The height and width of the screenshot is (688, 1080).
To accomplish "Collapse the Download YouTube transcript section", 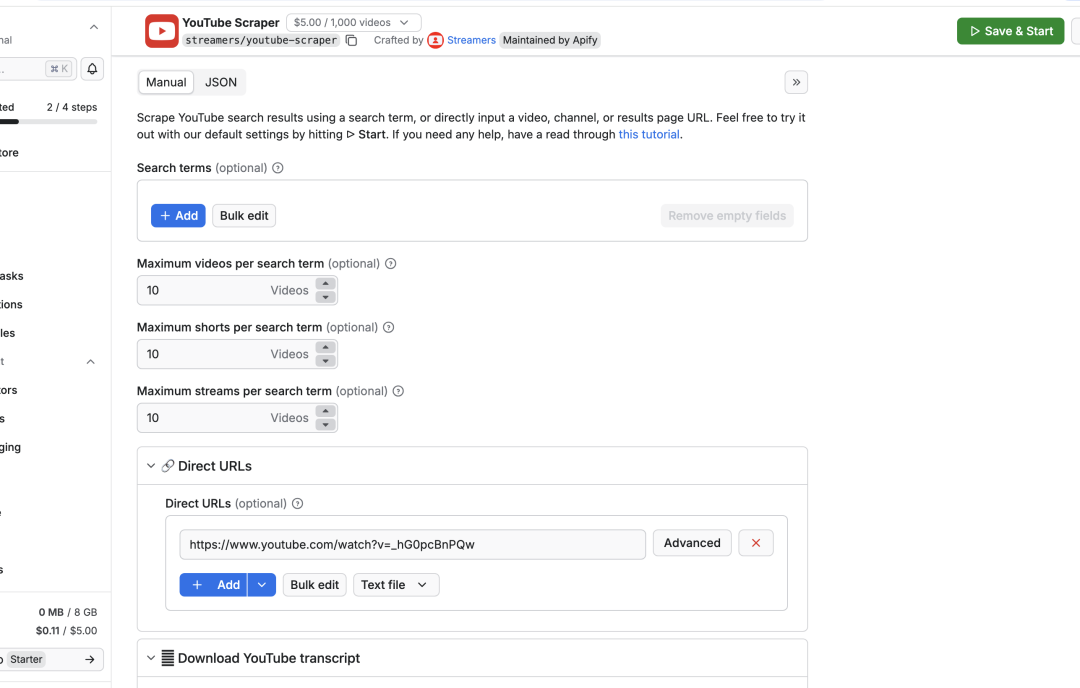I will pyautogui.click(x=151, y=658).
